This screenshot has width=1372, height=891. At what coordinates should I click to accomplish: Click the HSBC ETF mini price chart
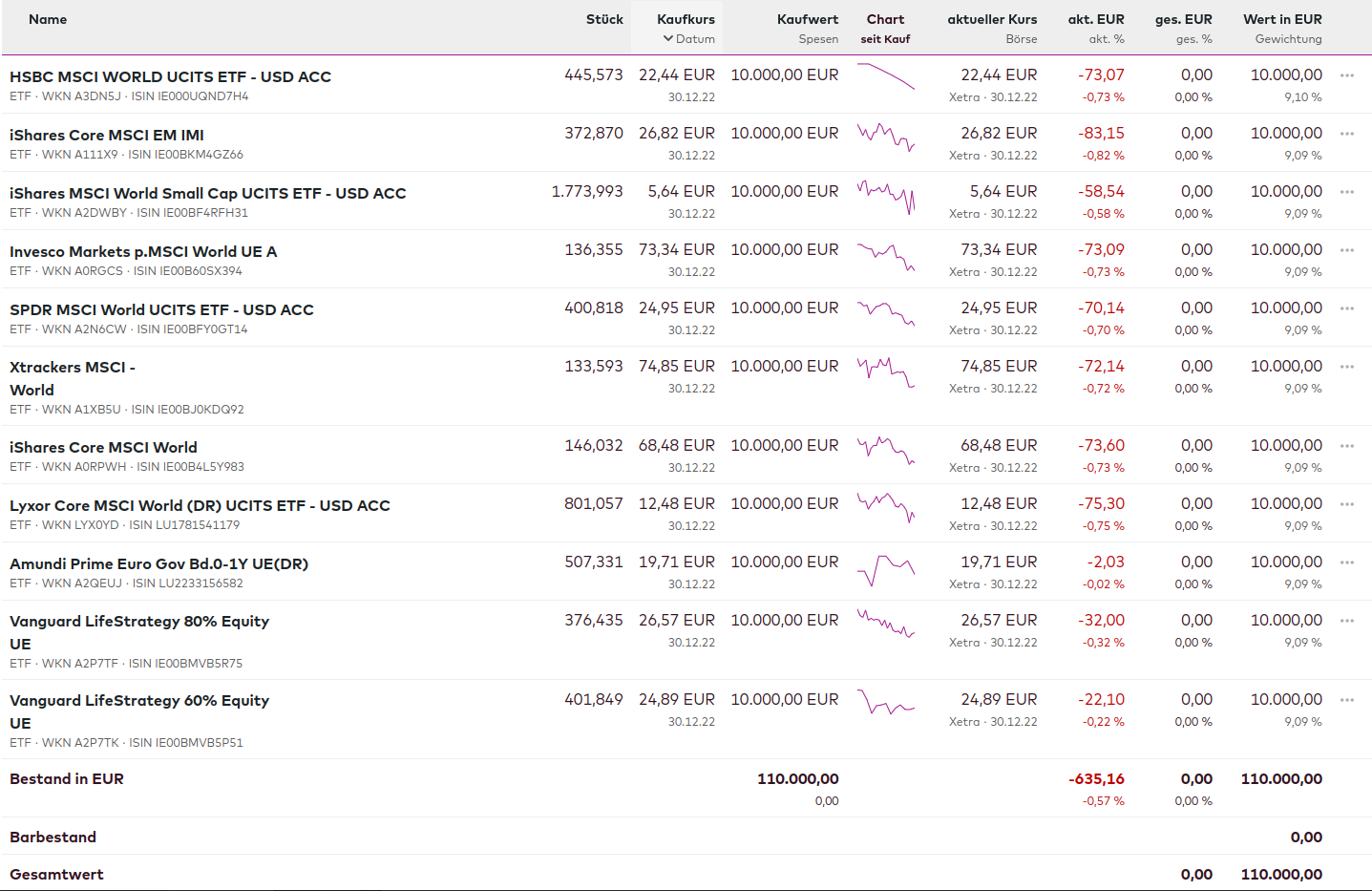click(x=886, y=76)
